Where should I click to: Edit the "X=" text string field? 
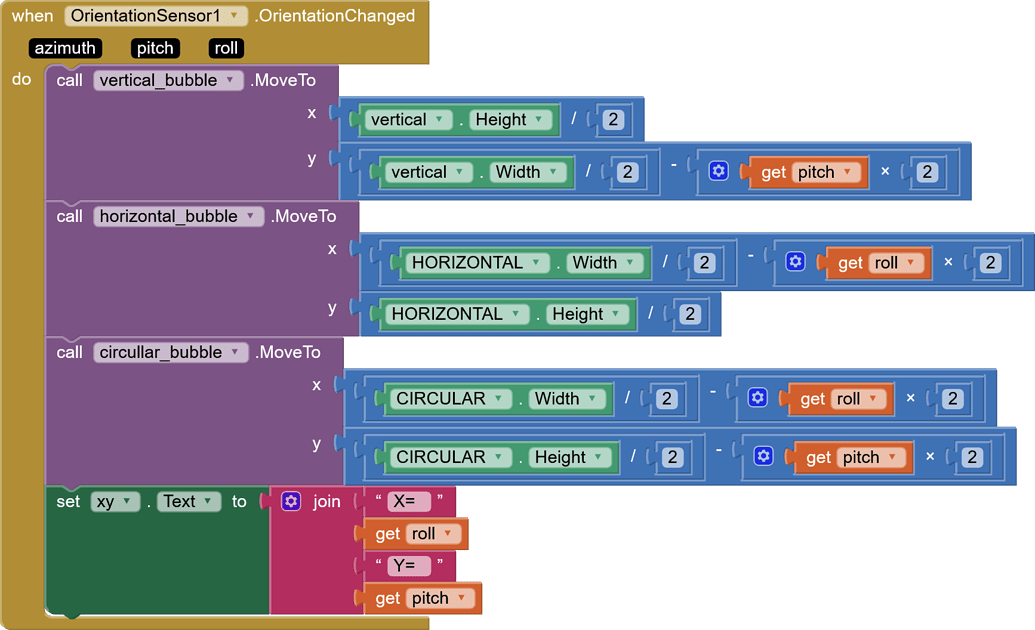coord(408,502)
